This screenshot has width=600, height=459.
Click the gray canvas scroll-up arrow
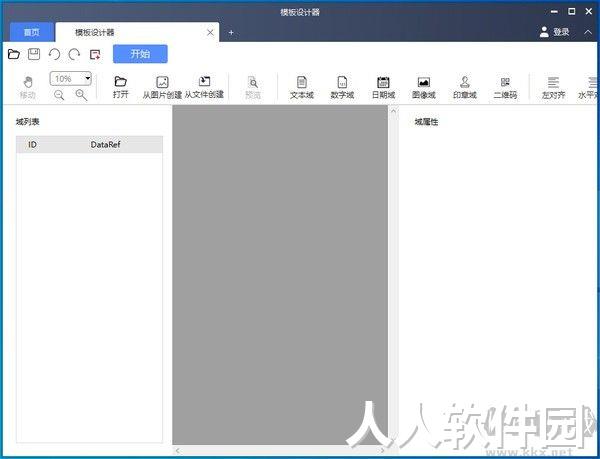(x=393, y=111)
